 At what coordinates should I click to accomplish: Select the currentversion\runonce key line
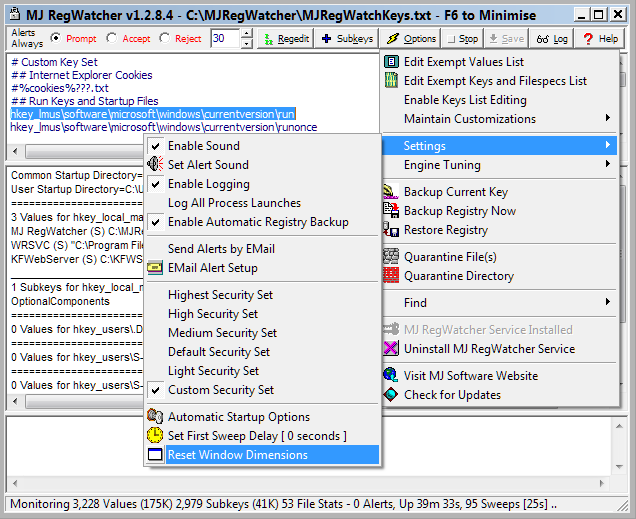click(163, 127)
